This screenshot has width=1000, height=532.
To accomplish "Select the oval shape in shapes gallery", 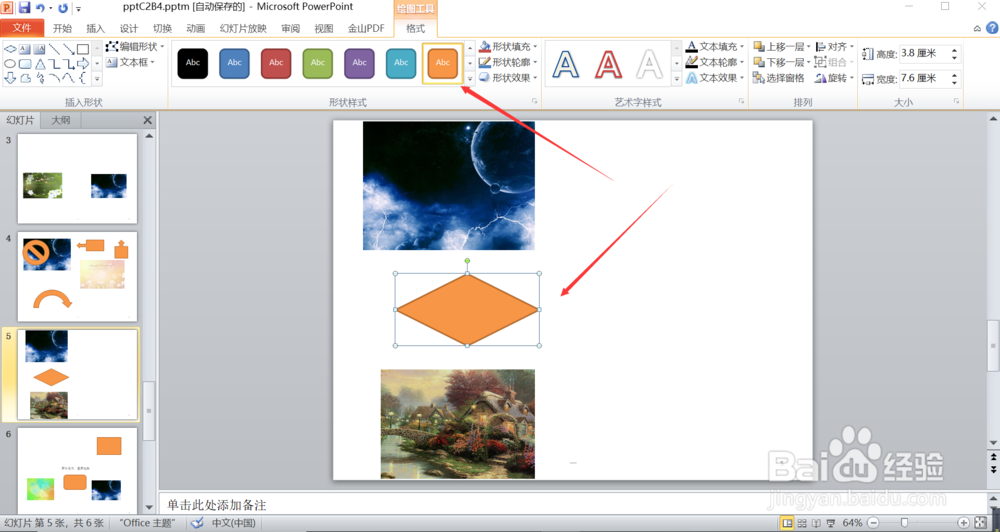I will click(10, 64).
